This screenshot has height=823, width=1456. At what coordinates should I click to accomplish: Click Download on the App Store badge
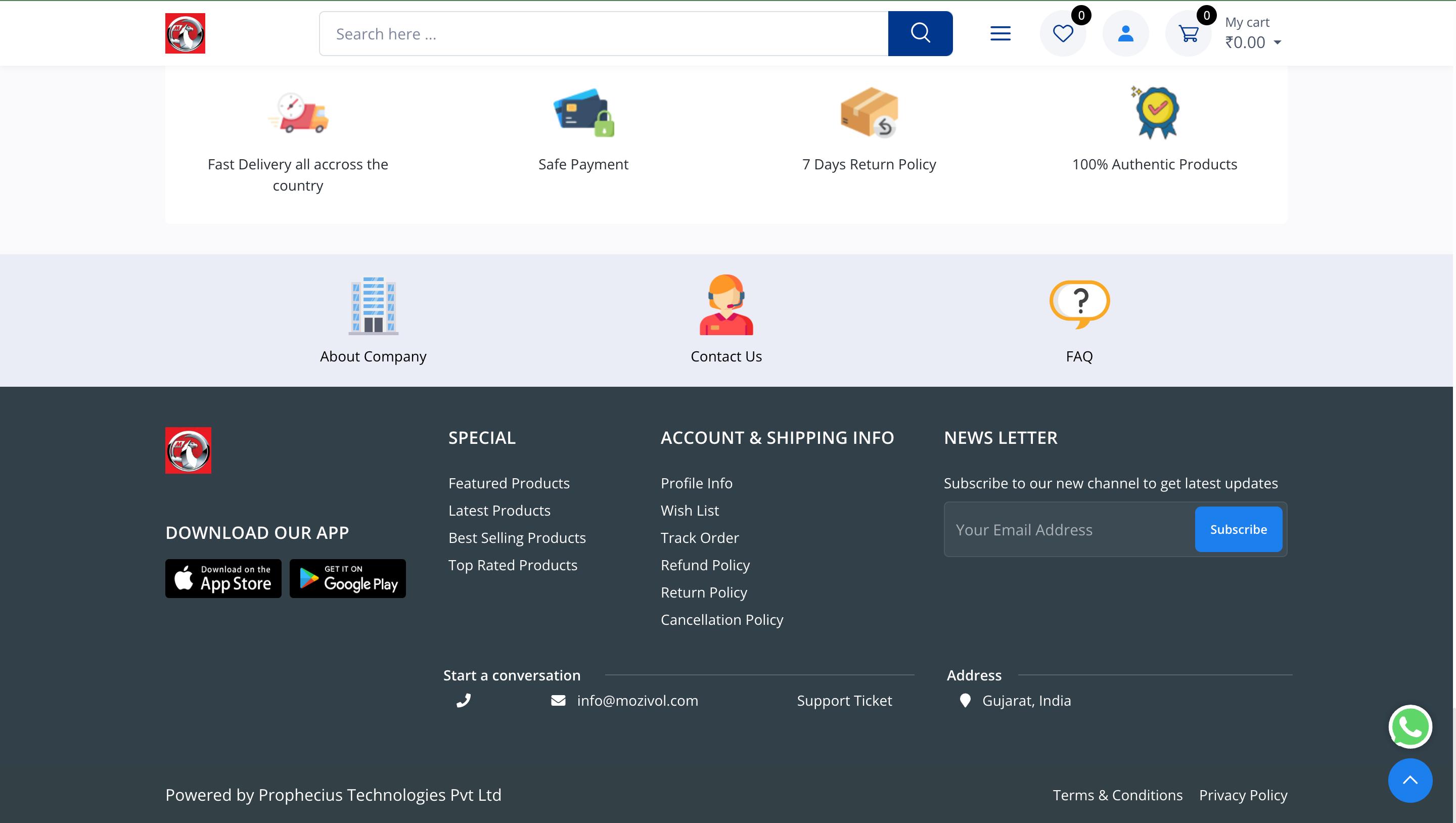(x=223, y=578)
